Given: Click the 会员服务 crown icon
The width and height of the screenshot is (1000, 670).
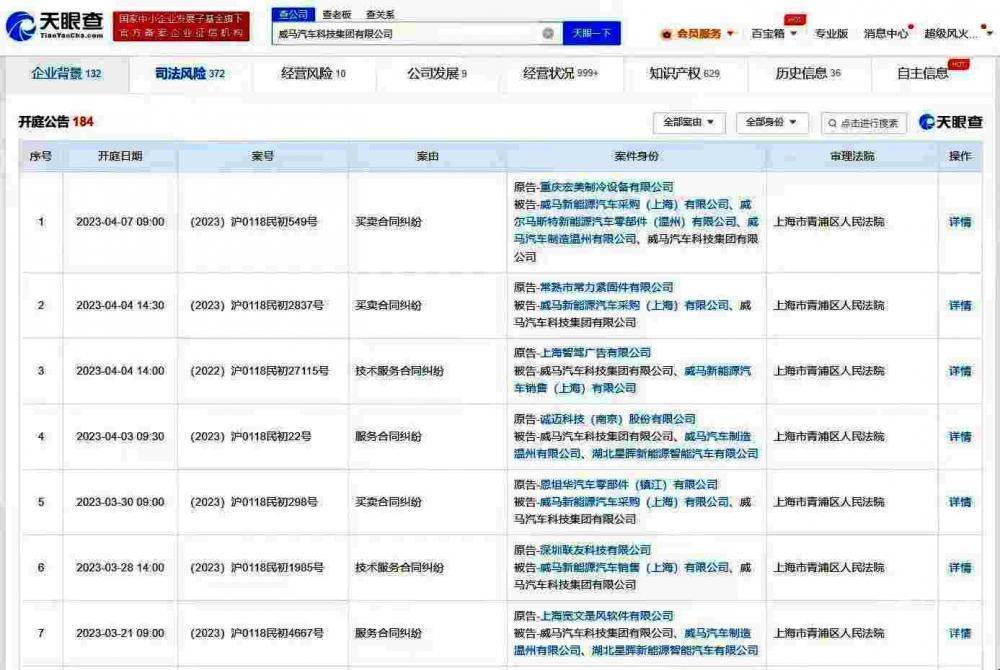Looking at the screenshot, I should pyautogui.click(x=666, y=34).
